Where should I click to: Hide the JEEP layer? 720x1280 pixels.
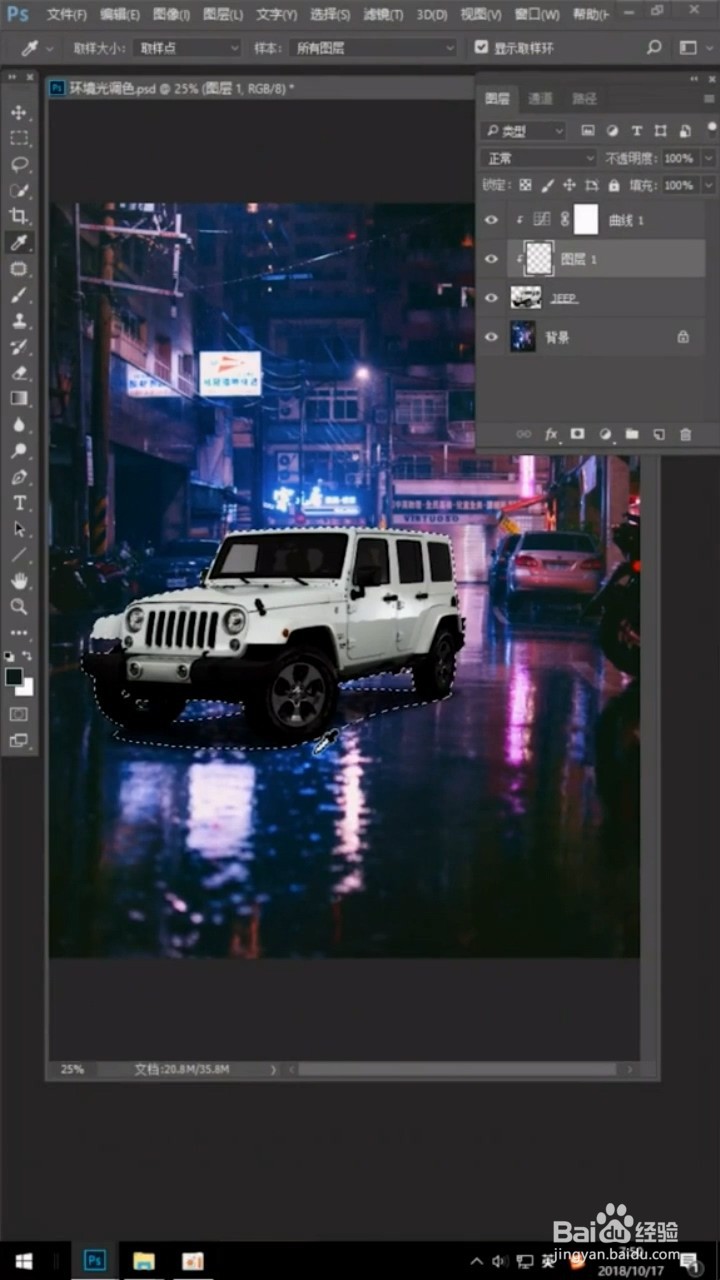click(x=491, y=298)
